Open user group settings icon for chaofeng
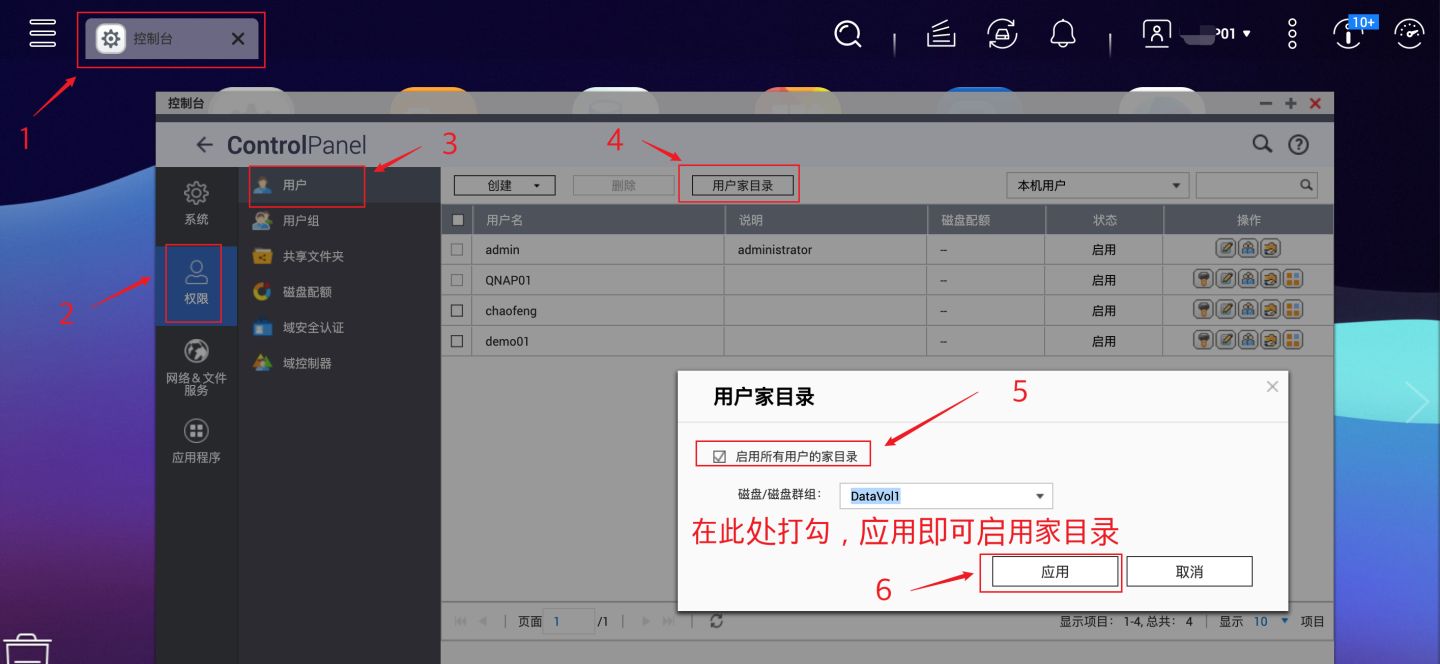The width and height of the screenshot is (1440, 664). pyautogui.click(x=1247, y=310)
